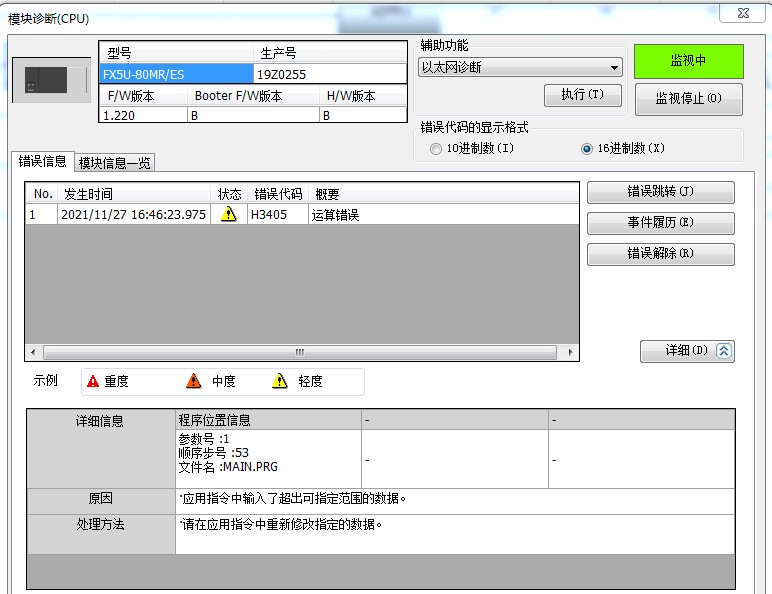
Task: Click the red 重度 severity legend icon
Action: tap(93, 381)
